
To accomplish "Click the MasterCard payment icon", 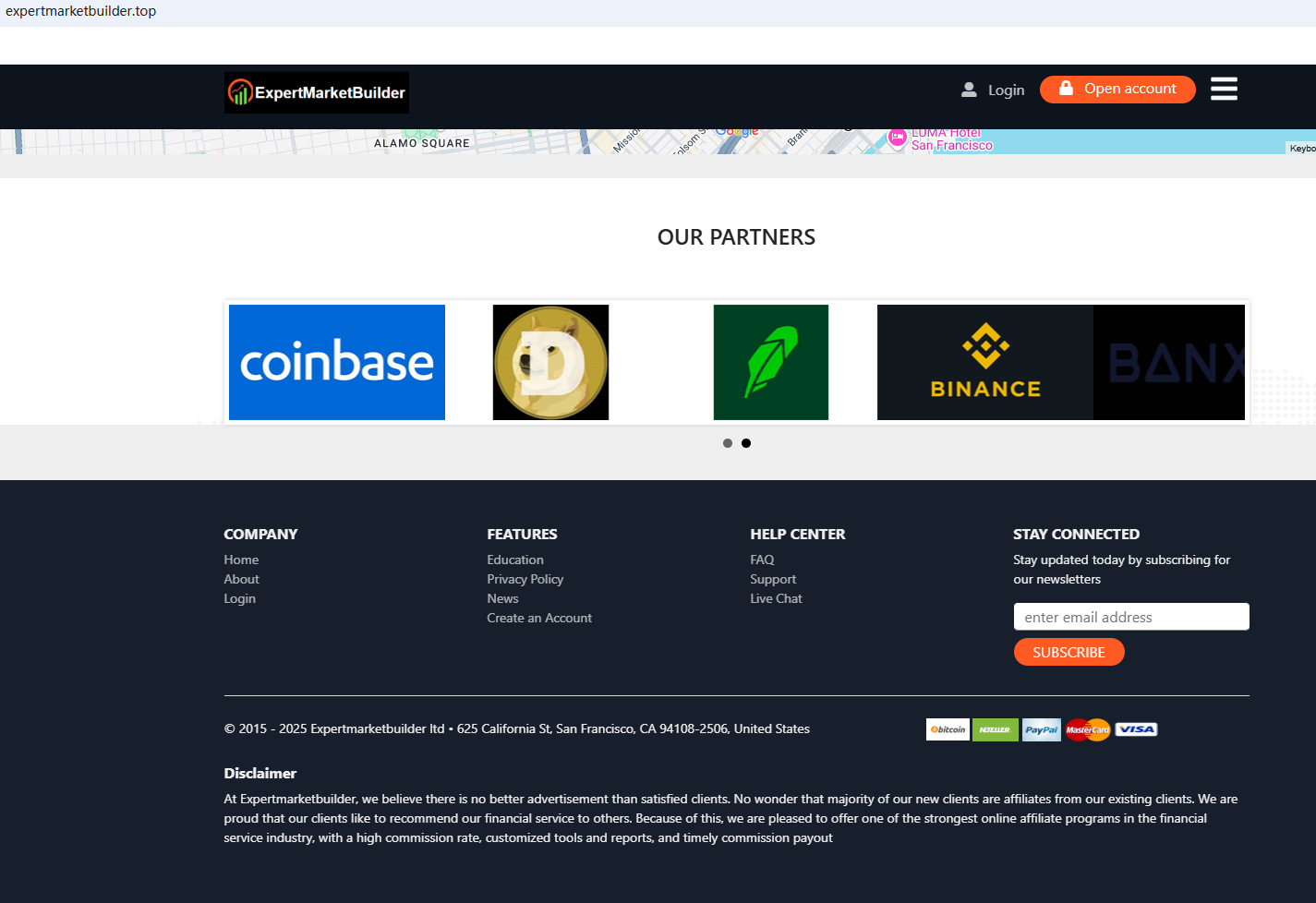I will [x=1088, y=729].
